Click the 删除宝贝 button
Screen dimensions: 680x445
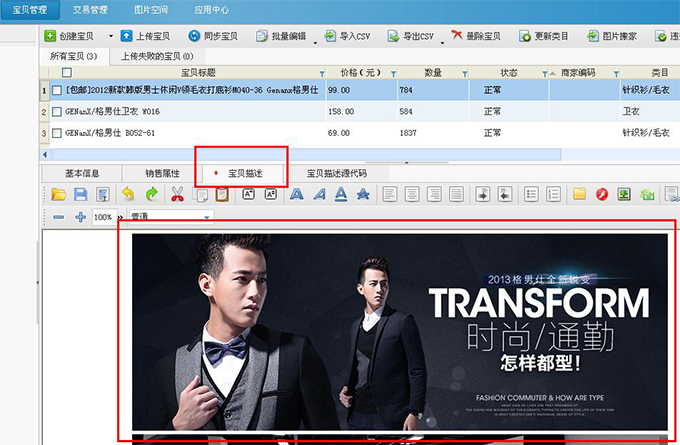point(476,36)
